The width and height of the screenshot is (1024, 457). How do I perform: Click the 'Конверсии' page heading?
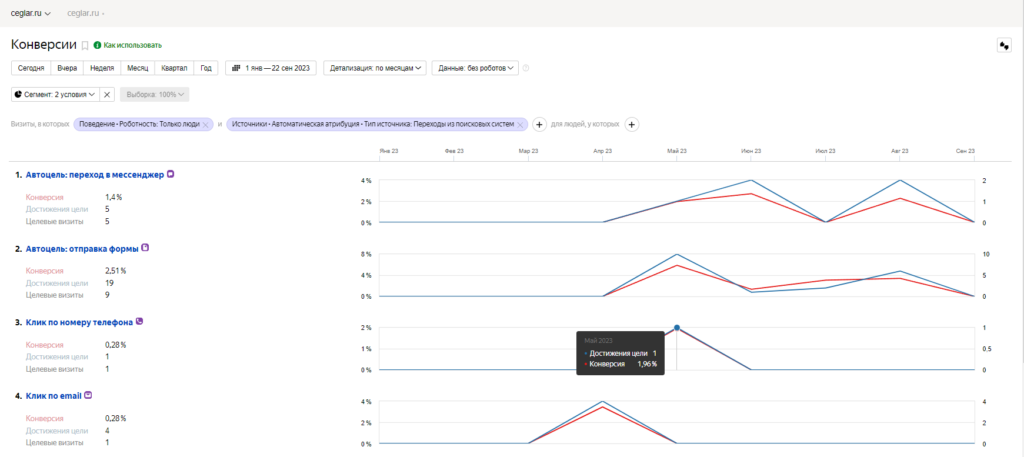[x=44, y=45]
